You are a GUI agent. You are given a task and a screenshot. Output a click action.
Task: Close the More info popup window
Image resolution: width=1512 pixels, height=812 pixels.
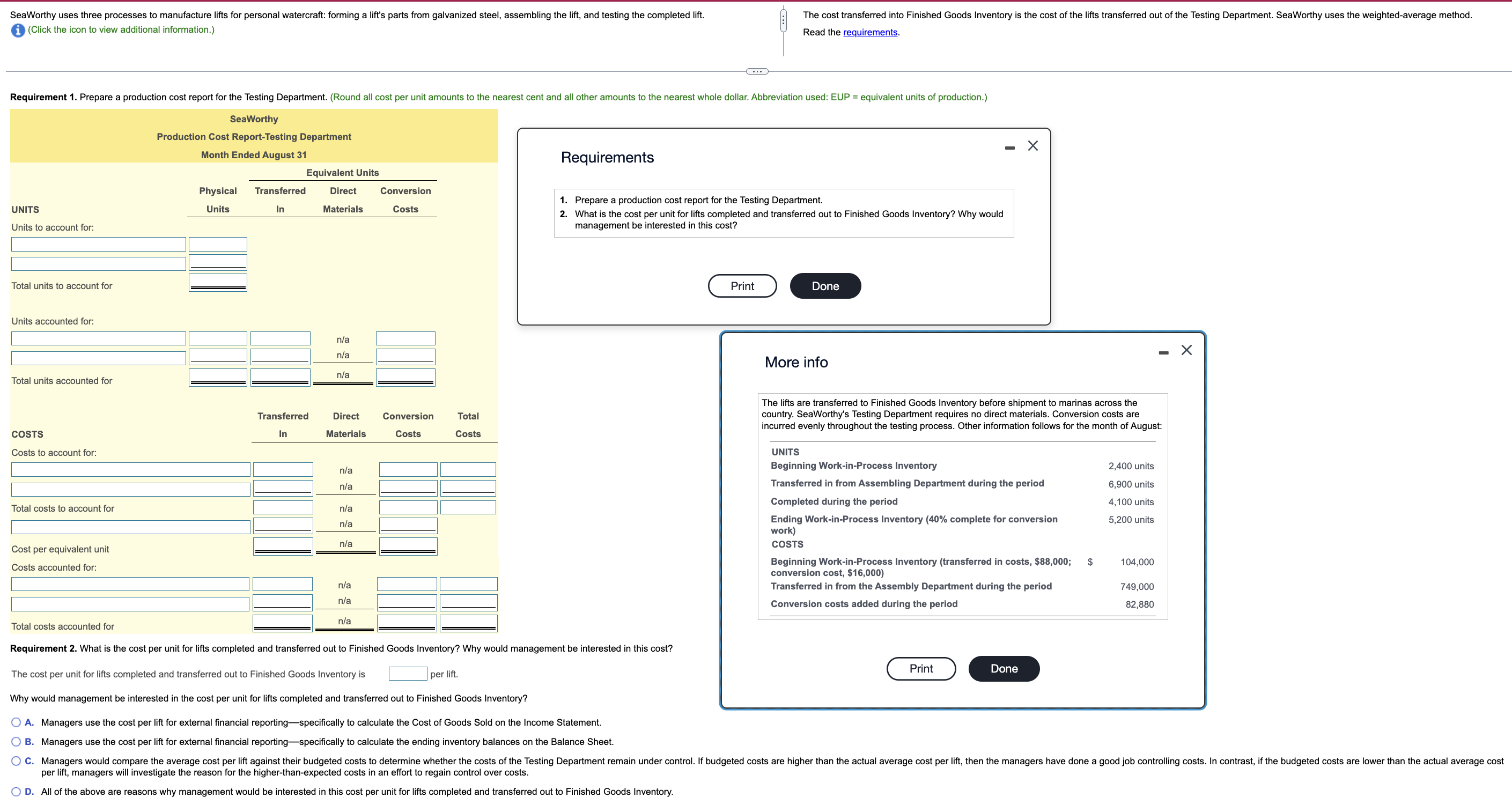tap(1186, 350)
